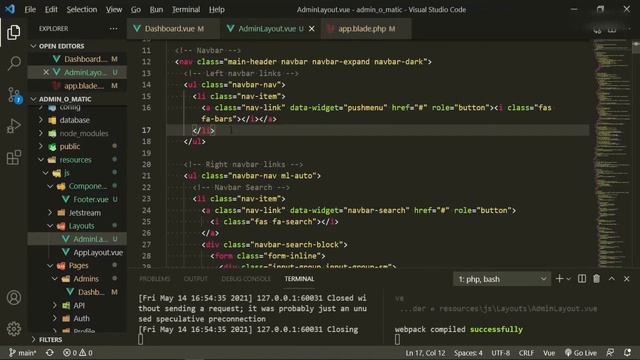Synchronize changes via status bar icon
Image resolution: width=640 pixels, height=360 pixels.
coord(50,353)
